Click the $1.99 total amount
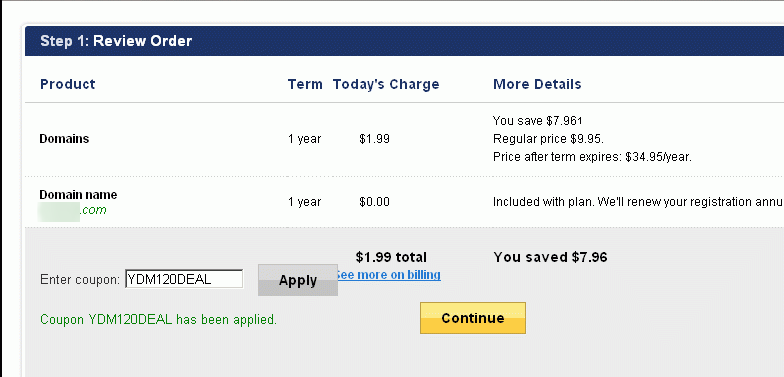784x377 pixels. [392, 258]
